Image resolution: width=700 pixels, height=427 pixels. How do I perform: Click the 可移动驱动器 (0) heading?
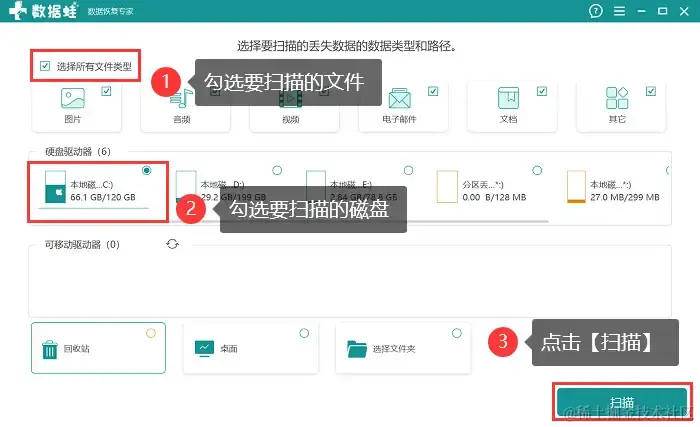pyautogui.click(x=82, y=244)
